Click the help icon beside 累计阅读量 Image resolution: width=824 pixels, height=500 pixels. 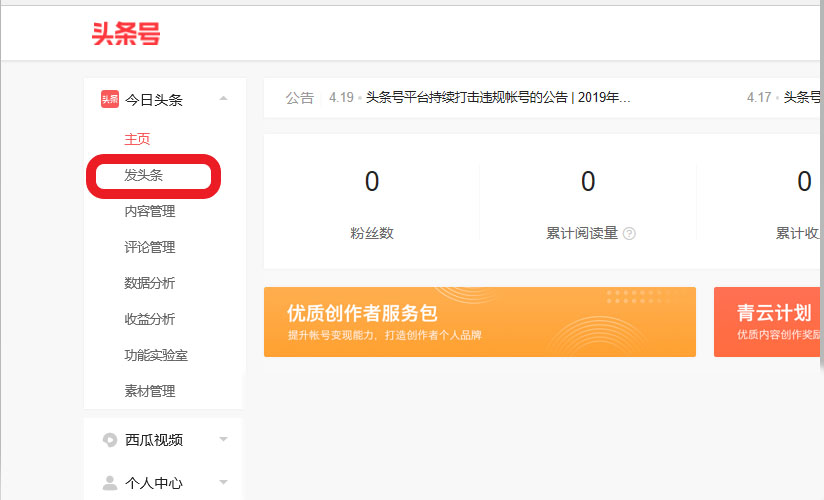pos(629,233)
